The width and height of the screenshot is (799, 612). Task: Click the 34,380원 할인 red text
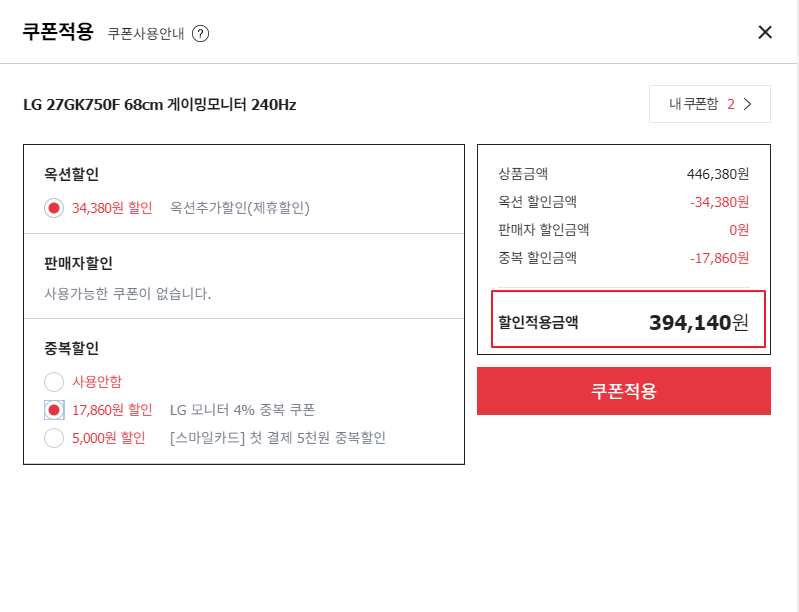pos(112,208)
